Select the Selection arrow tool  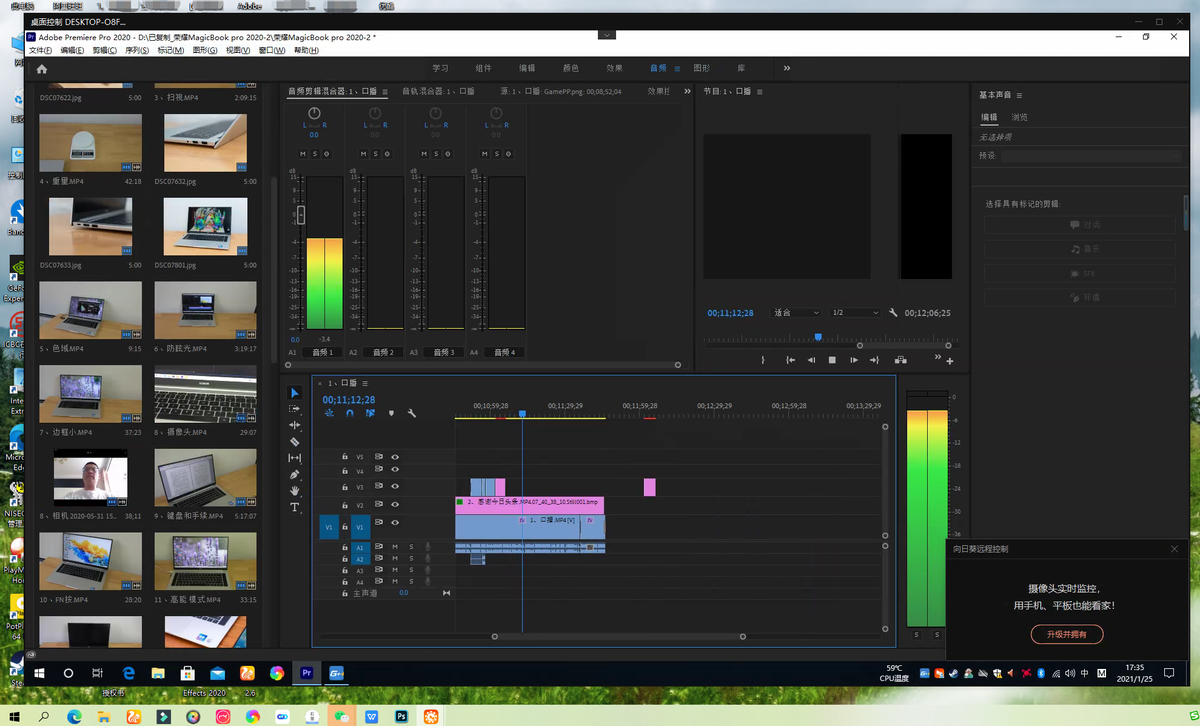click(295, 393)
